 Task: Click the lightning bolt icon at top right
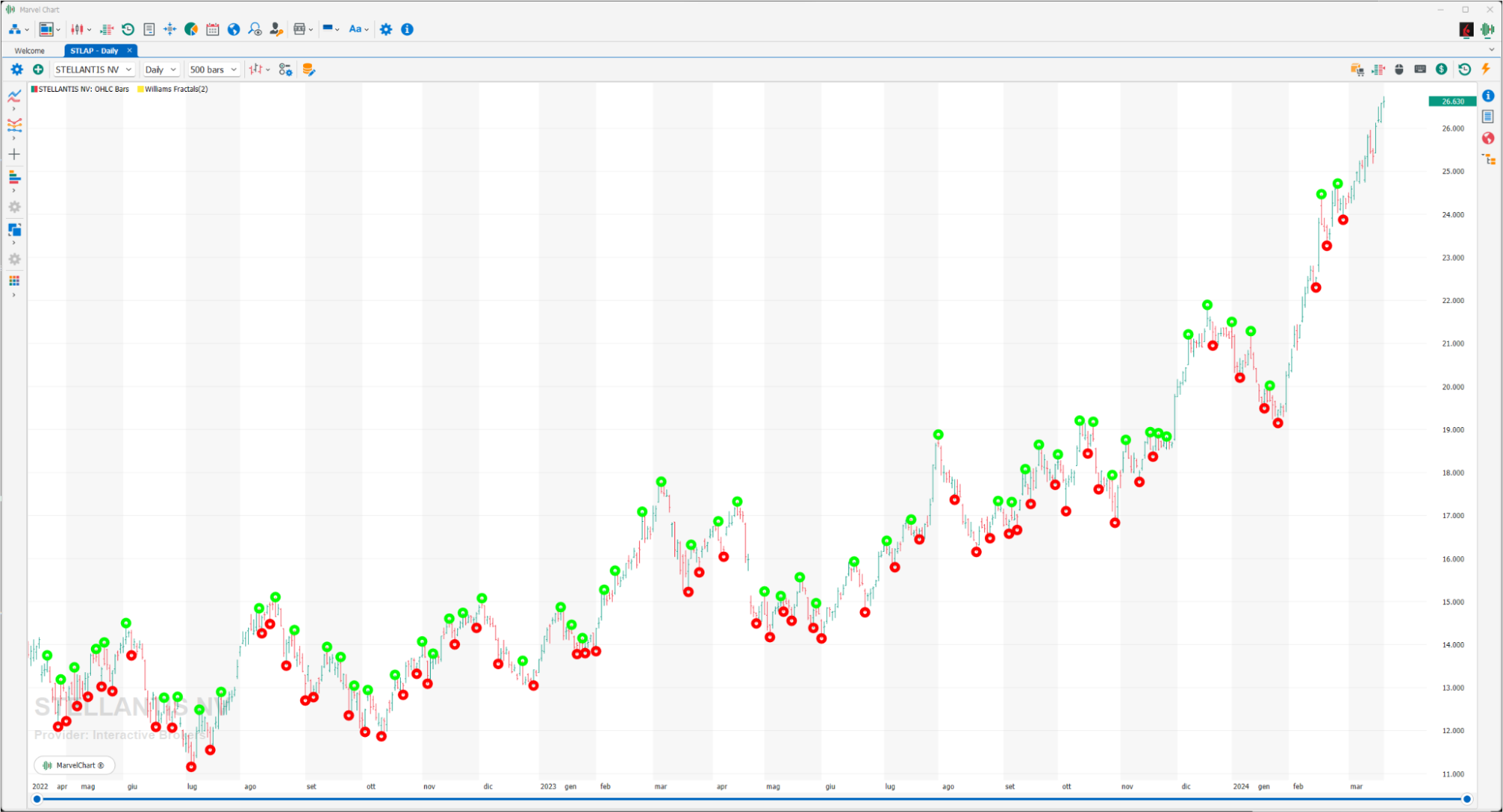coord(1486,69)
